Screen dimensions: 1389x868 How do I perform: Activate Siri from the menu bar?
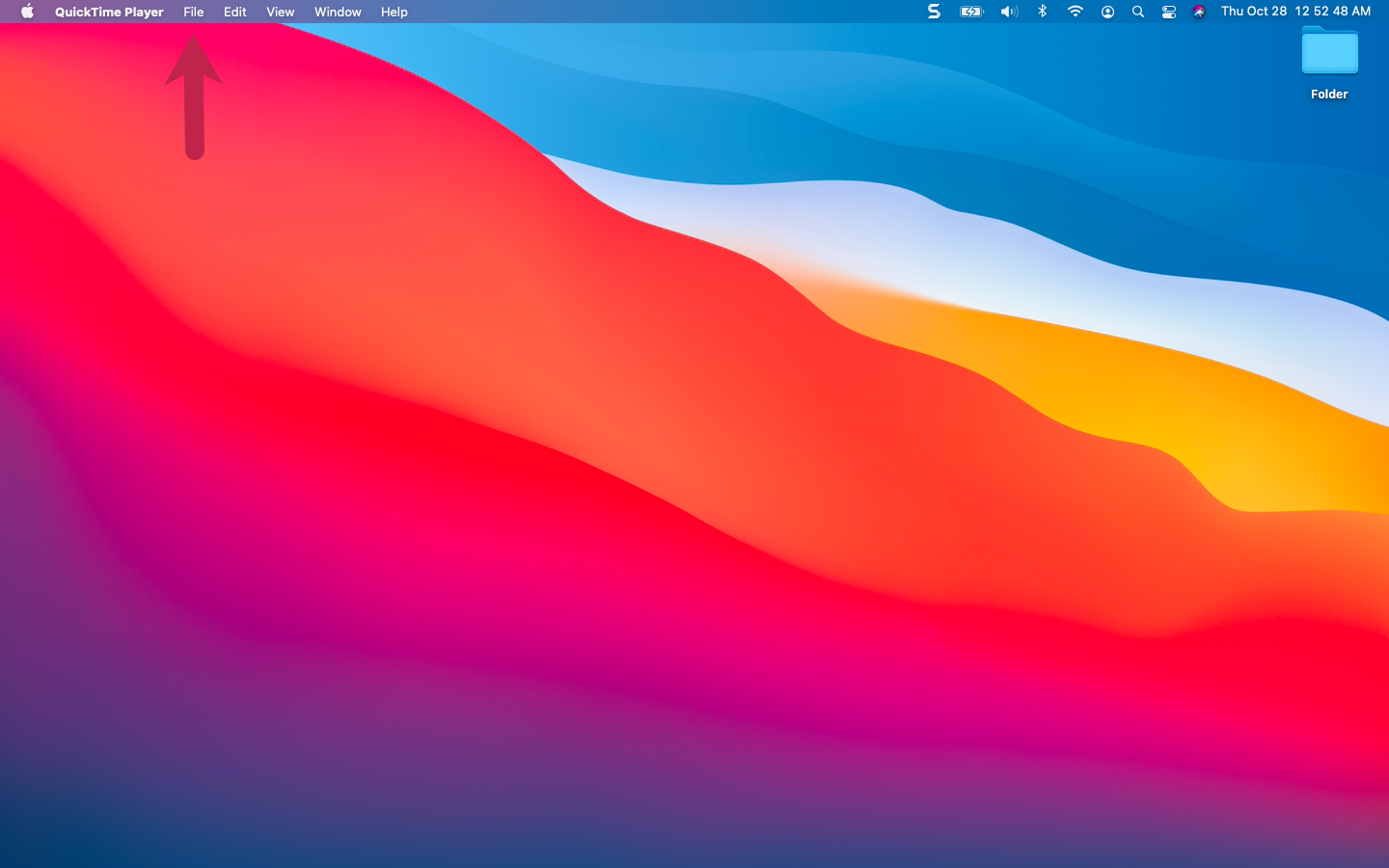(x=1199, y=12)
